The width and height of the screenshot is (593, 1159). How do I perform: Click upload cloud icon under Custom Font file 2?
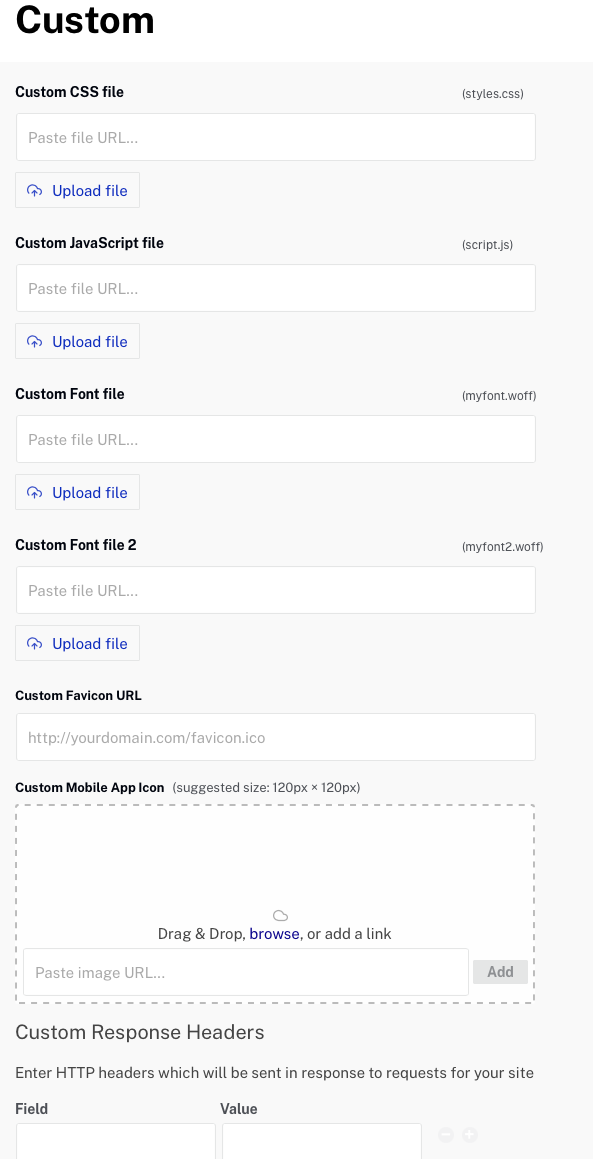tap(35, 644)
